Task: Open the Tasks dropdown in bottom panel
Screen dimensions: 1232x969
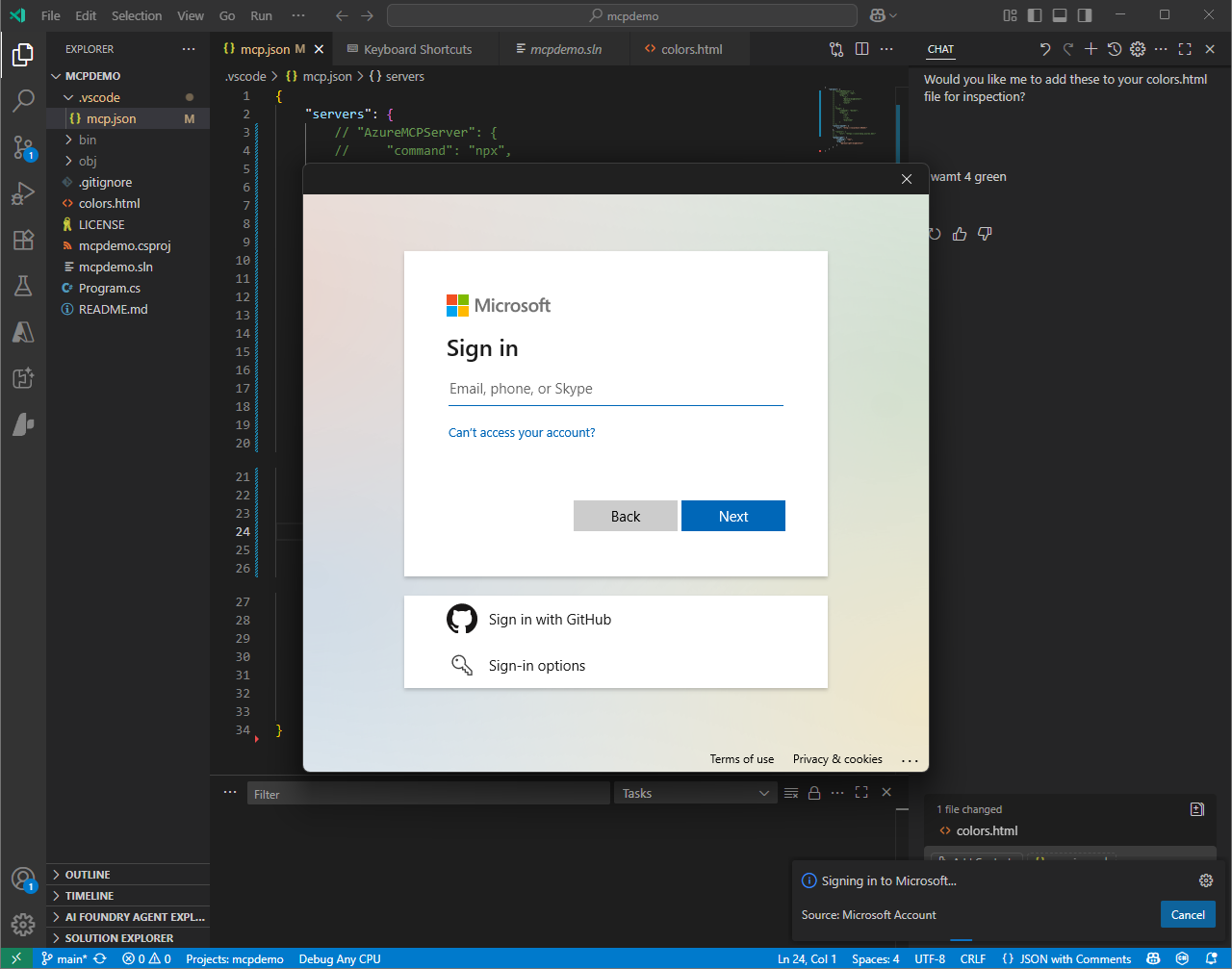Action: click(695, 792)
